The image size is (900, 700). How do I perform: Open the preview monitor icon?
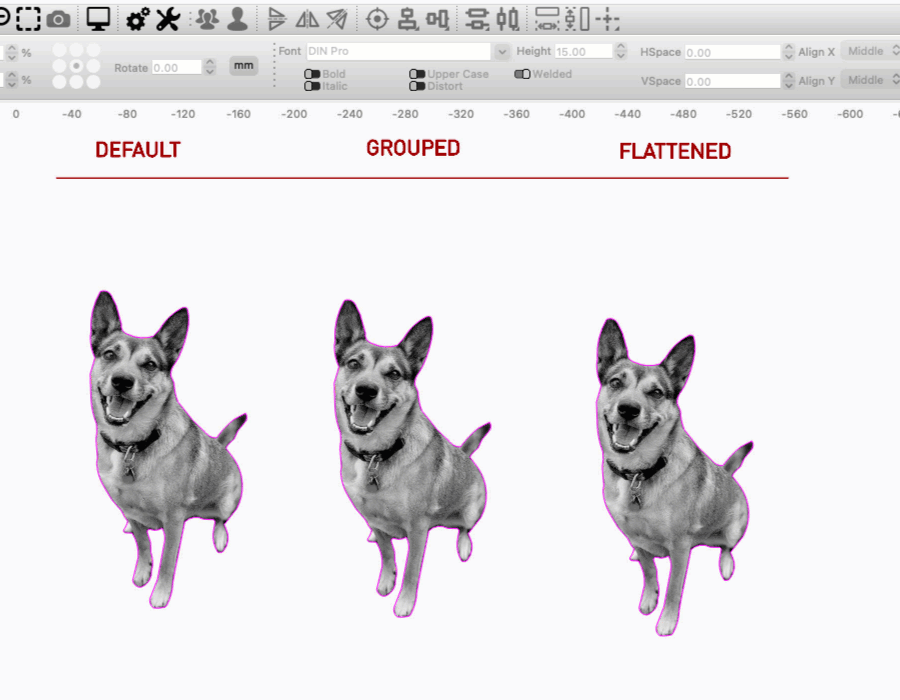tap(98, 18)
